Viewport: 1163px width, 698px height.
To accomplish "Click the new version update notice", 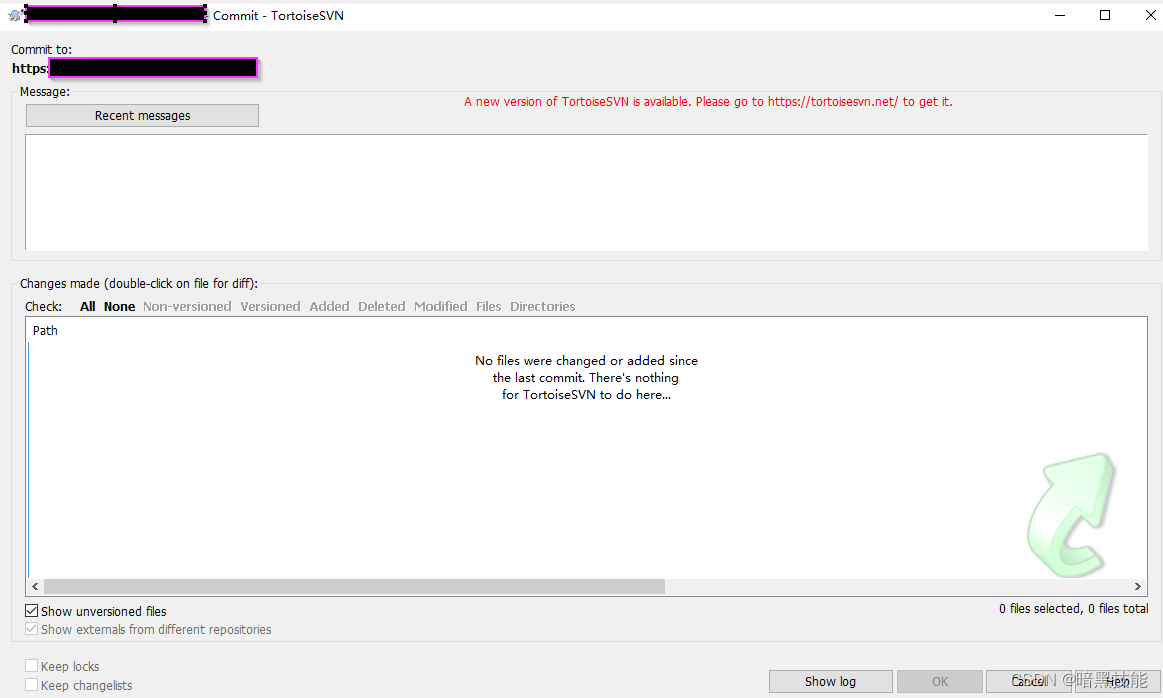I will (x=708, y=102).
